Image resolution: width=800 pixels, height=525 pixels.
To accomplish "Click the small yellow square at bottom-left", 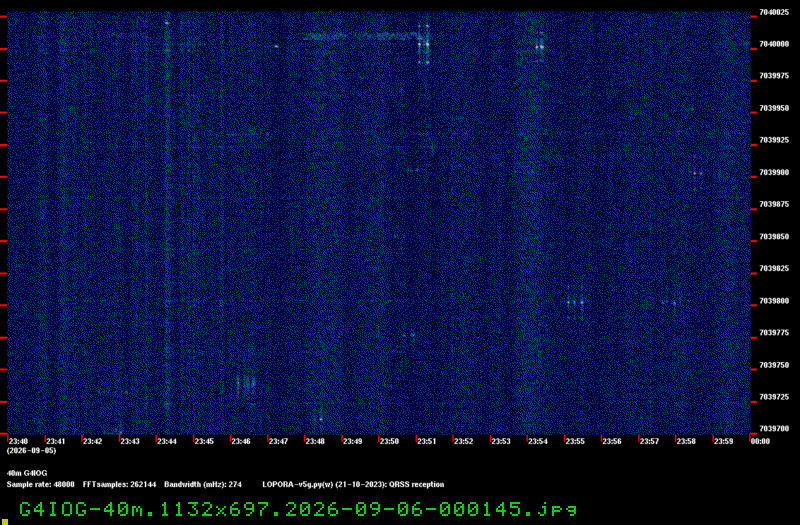I will click(5, 521).
